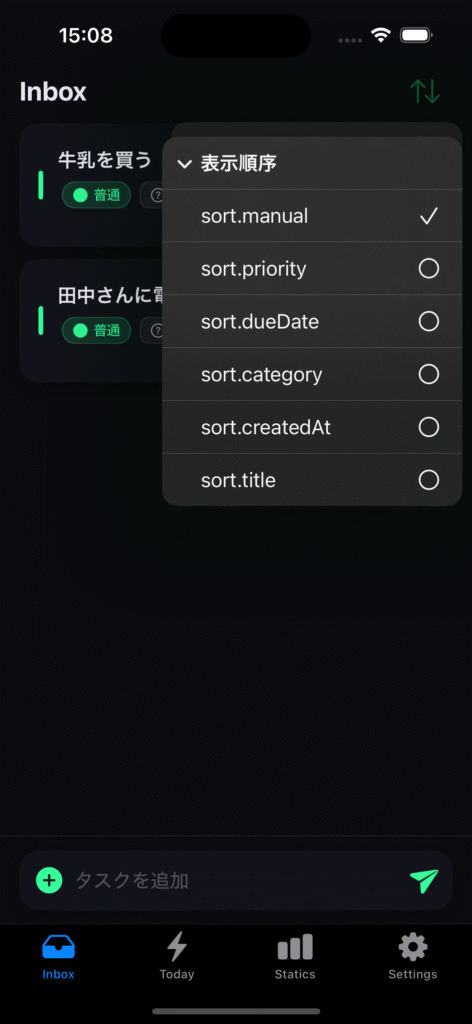The height and width of the screenshot is (1024, 472).
Task: Tap the green status bar on 牛乳を買う
Action: click(40, 185)
